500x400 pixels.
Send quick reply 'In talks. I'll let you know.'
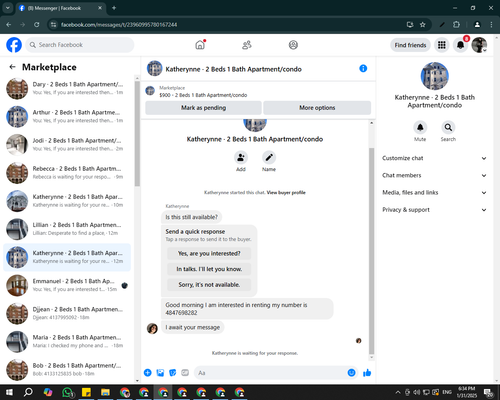209,269
